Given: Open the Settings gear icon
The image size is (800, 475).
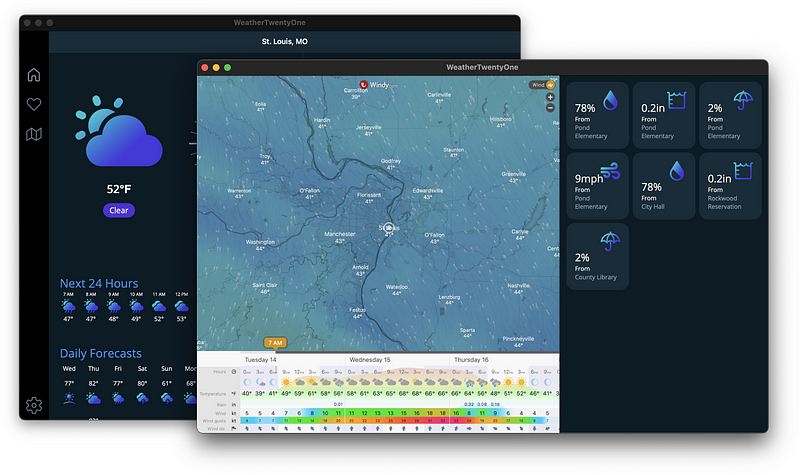Looking at the screenshot, I should coord(34,405).
